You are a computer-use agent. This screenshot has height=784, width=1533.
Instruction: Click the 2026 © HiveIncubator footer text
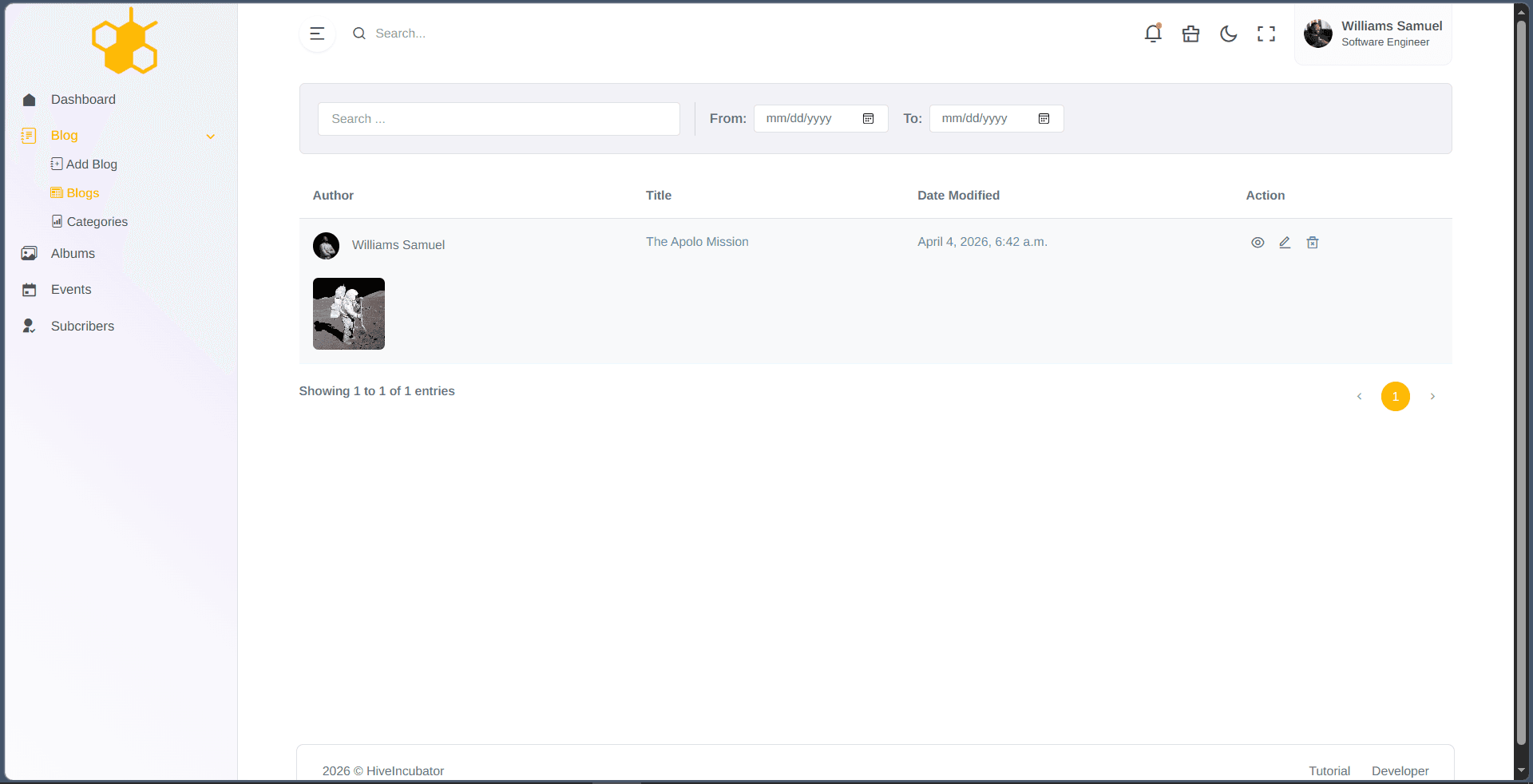pos(383,771)
